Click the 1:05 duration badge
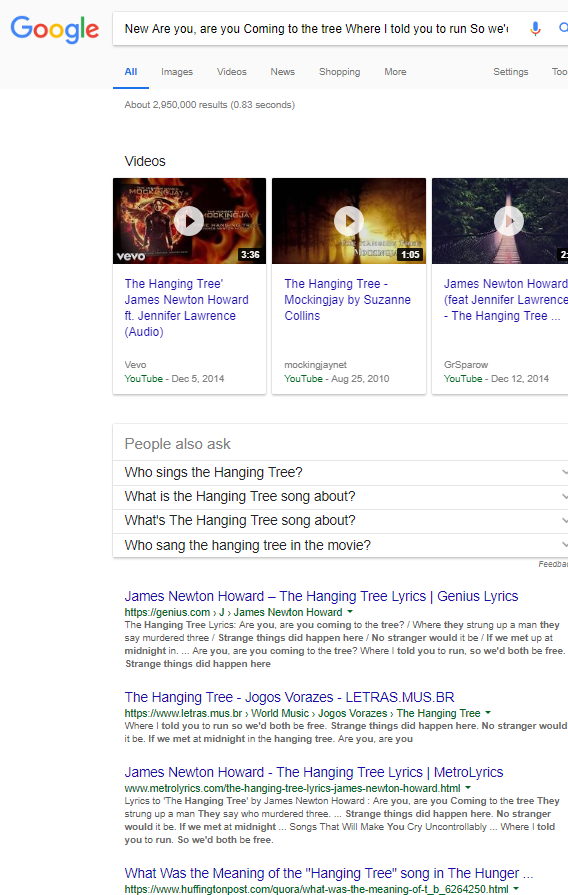This screenshot has width=568, height=895. [410, 255]
